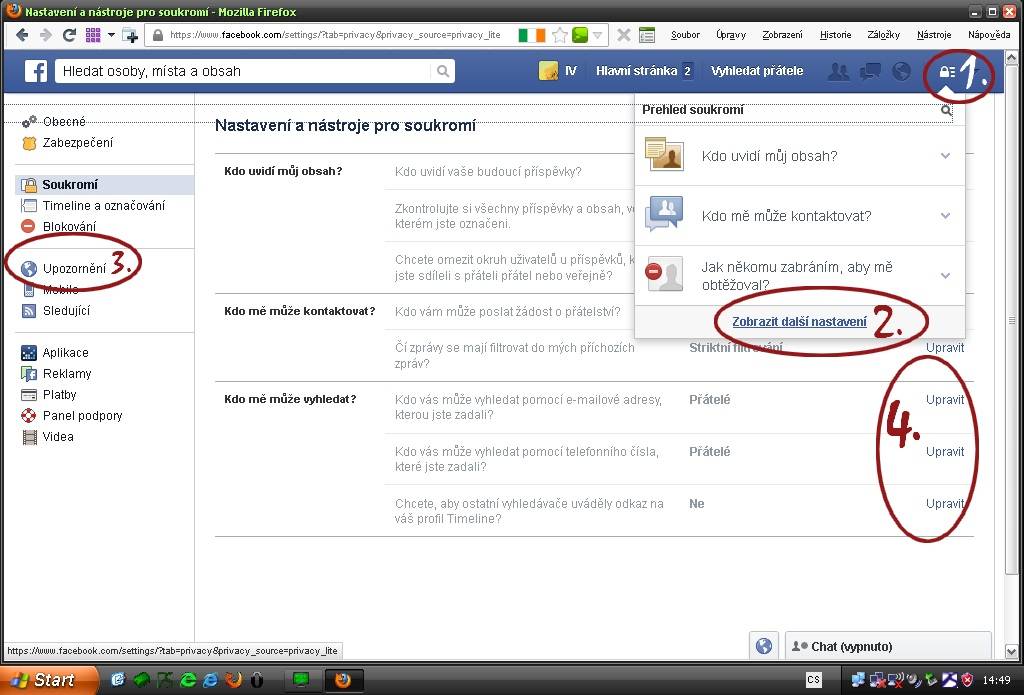Go to Hlavní stránka

pyautogui.click(x=636, y=71)
